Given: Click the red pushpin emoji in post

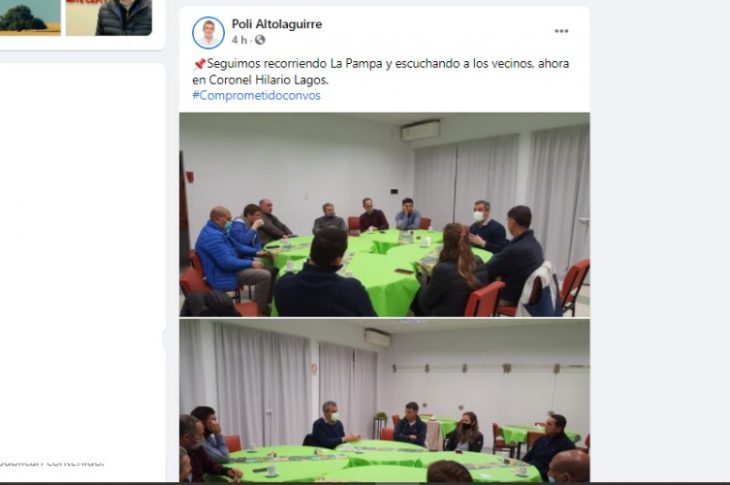Looking at the screenshot, I should [199, 64].
